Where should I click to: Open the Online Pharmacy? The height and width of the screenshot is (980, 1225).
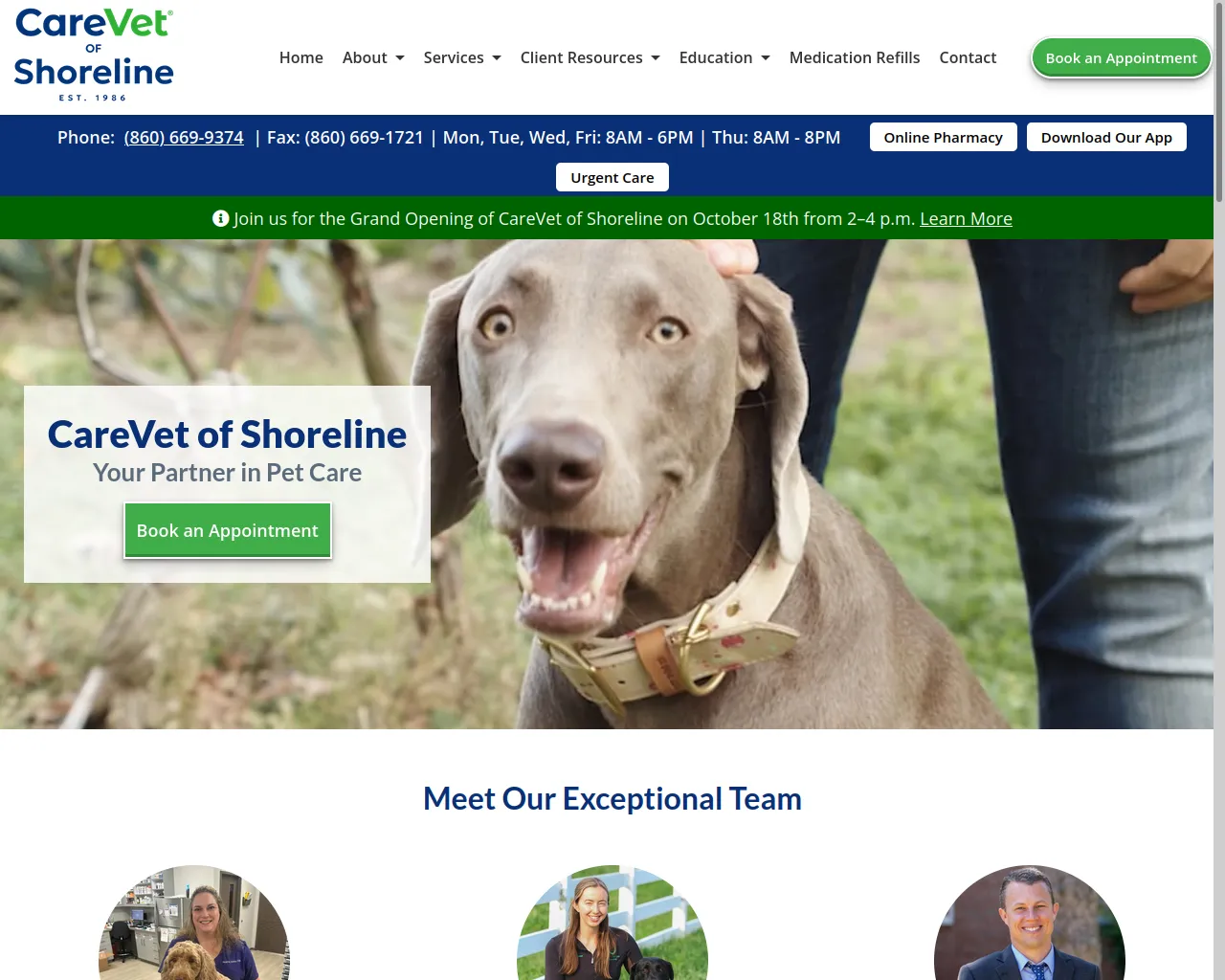pyautogui.click(x=943, y=137)
